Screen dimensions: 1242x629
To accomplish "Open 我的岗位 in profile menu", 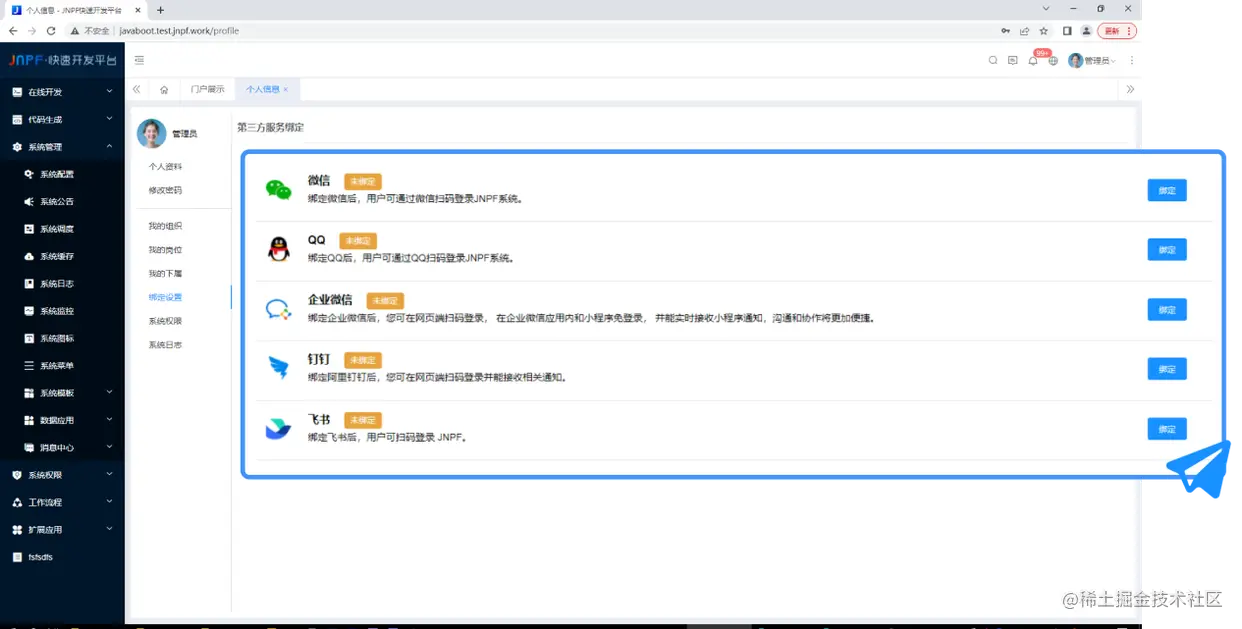I will tap(165, 250).
